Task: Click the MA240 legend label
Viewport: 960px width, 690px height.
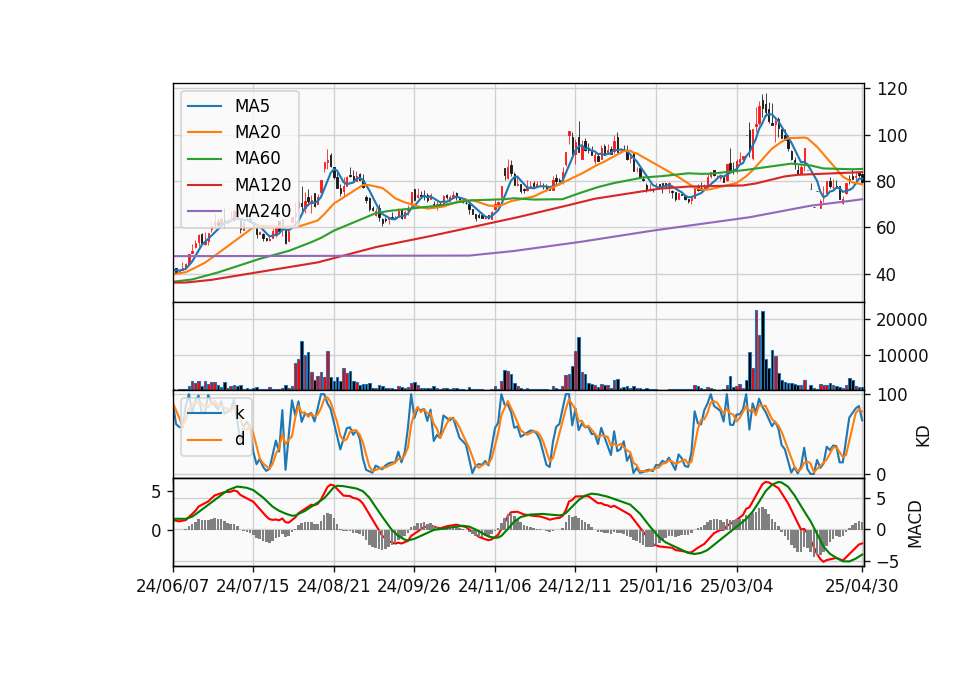Action: (263, 211)
